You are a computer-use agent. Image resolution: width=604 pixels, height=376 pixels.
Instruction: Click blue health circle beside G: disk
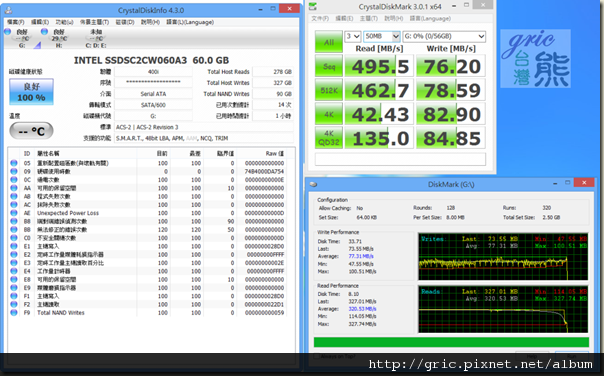7,32
